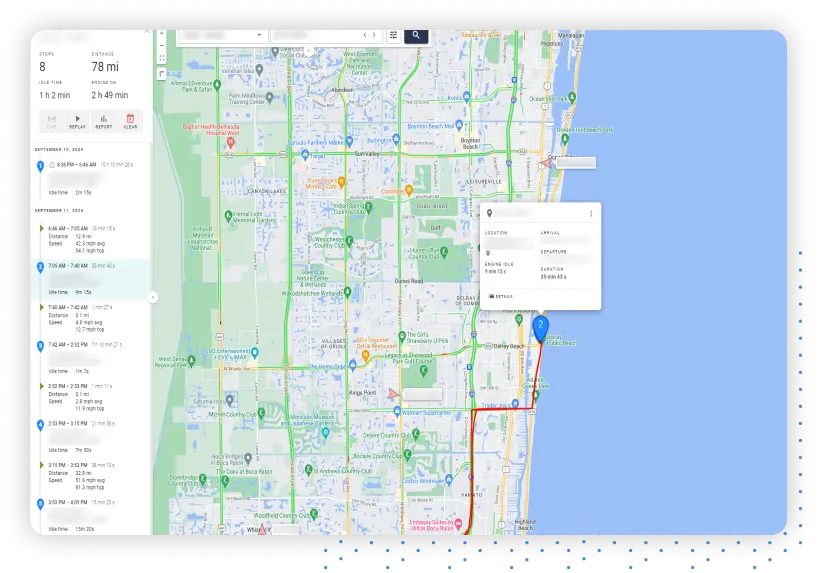Go to the previous date arrow
The width and height of the screenshot is (817, 573).
pyautogui.click(x=365, y=35)
